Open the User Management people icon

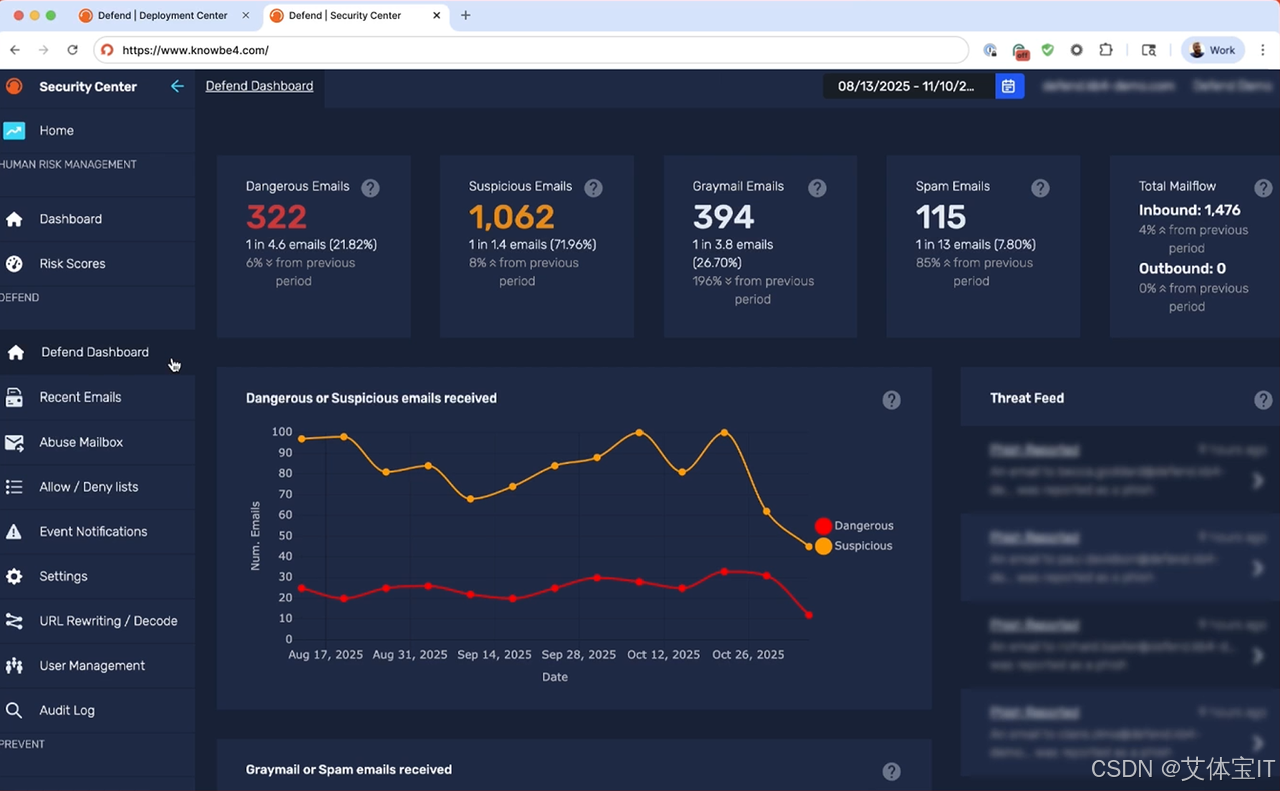[14, 666]
